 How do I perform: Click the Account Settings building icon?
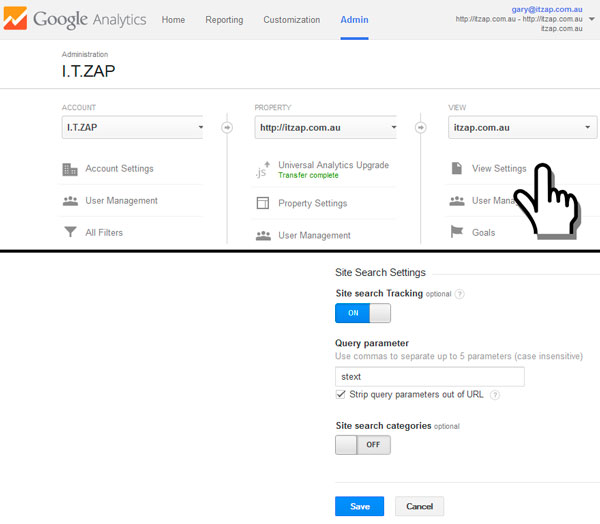tap(70, 169)
